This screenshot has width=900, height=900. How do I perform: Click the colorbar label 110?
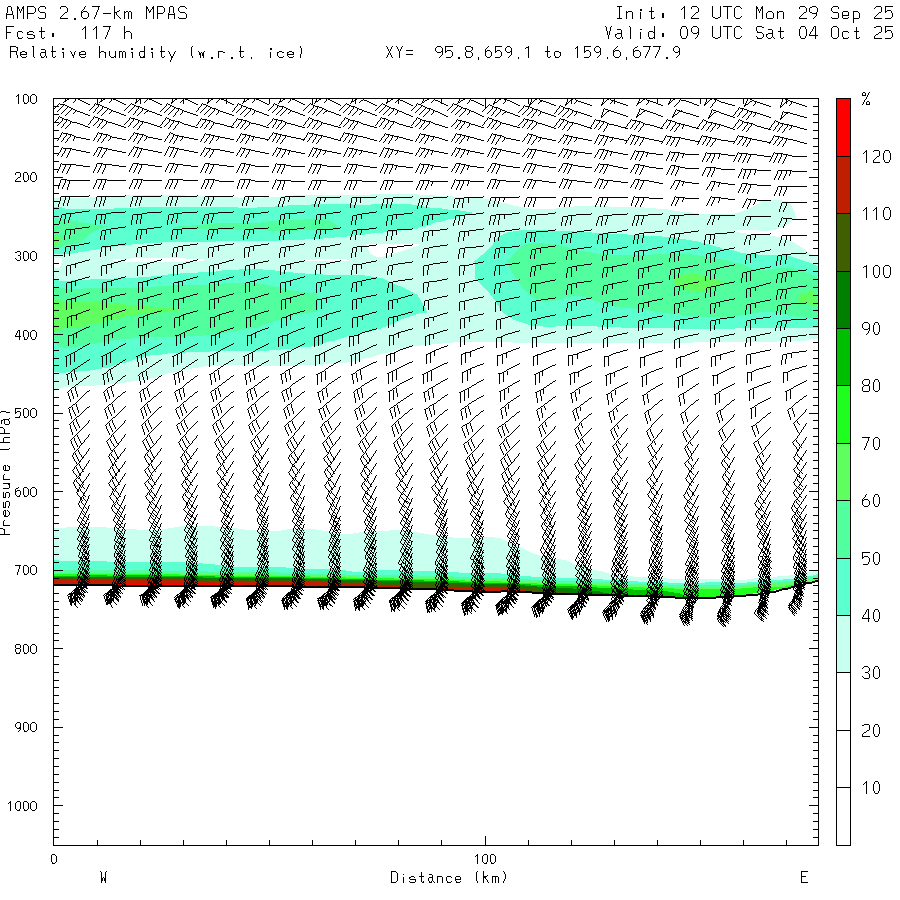pos(876,214)
